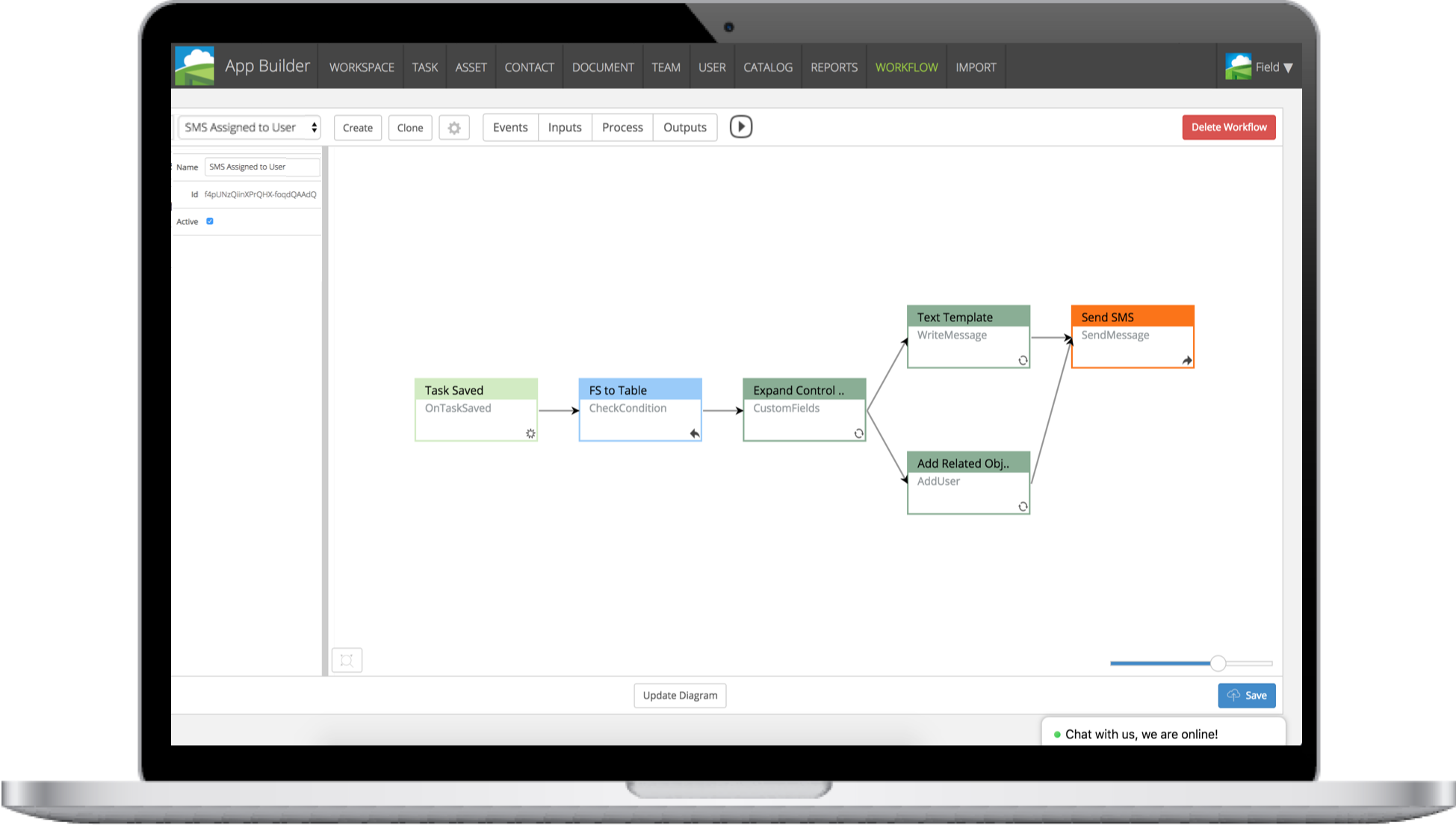
Task: Click the zoom-to-fit icon in diagram corner
Action: (347, 660)
